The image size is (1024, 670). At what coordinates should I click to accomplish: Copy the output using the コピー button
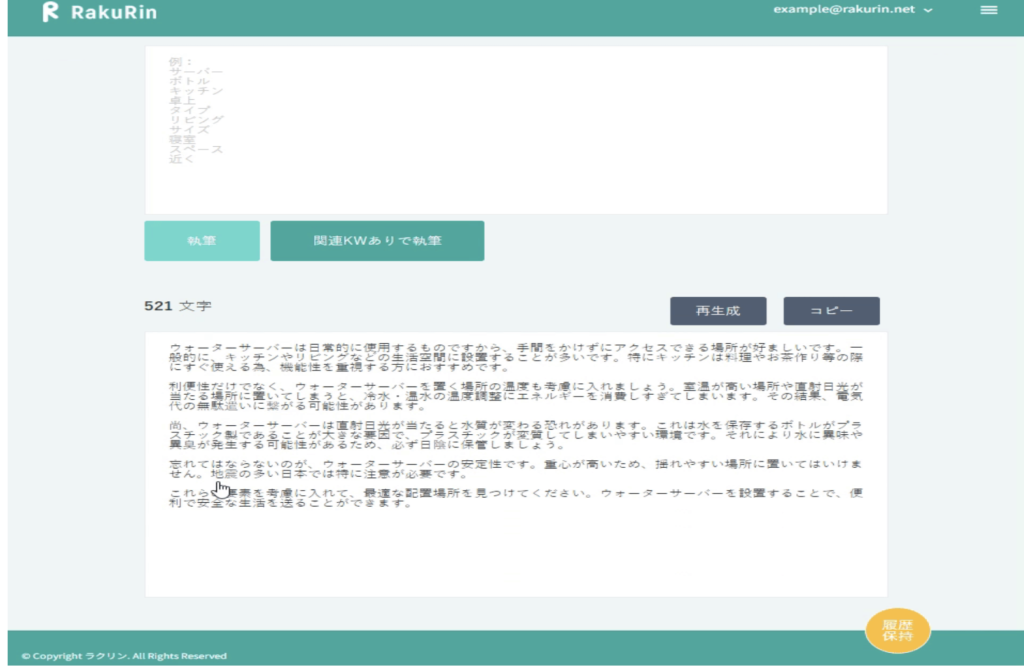point(831,311)
